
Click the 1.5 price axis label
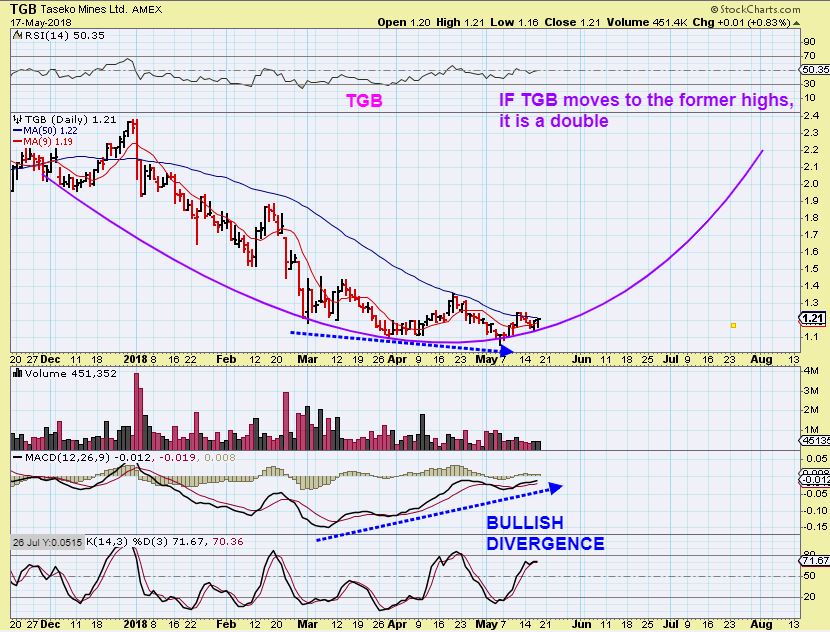click(x=811, y=268)
